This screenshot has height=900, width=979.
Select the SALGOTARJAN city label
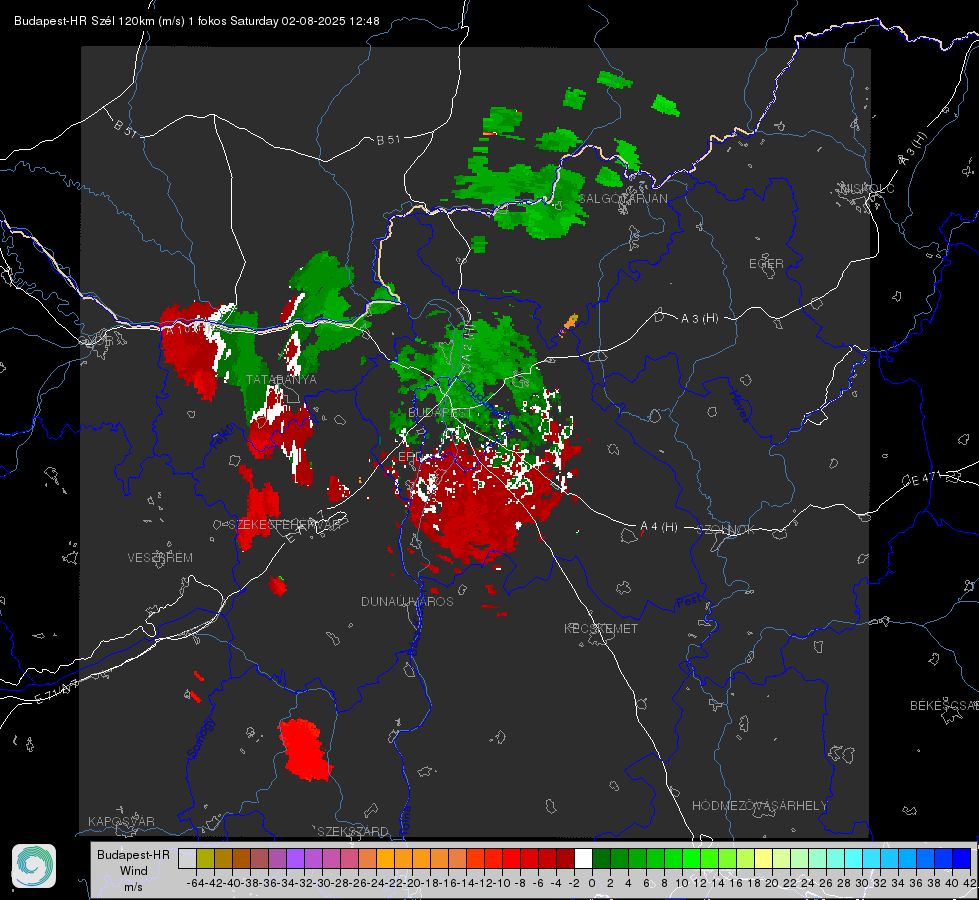(623, 199)
